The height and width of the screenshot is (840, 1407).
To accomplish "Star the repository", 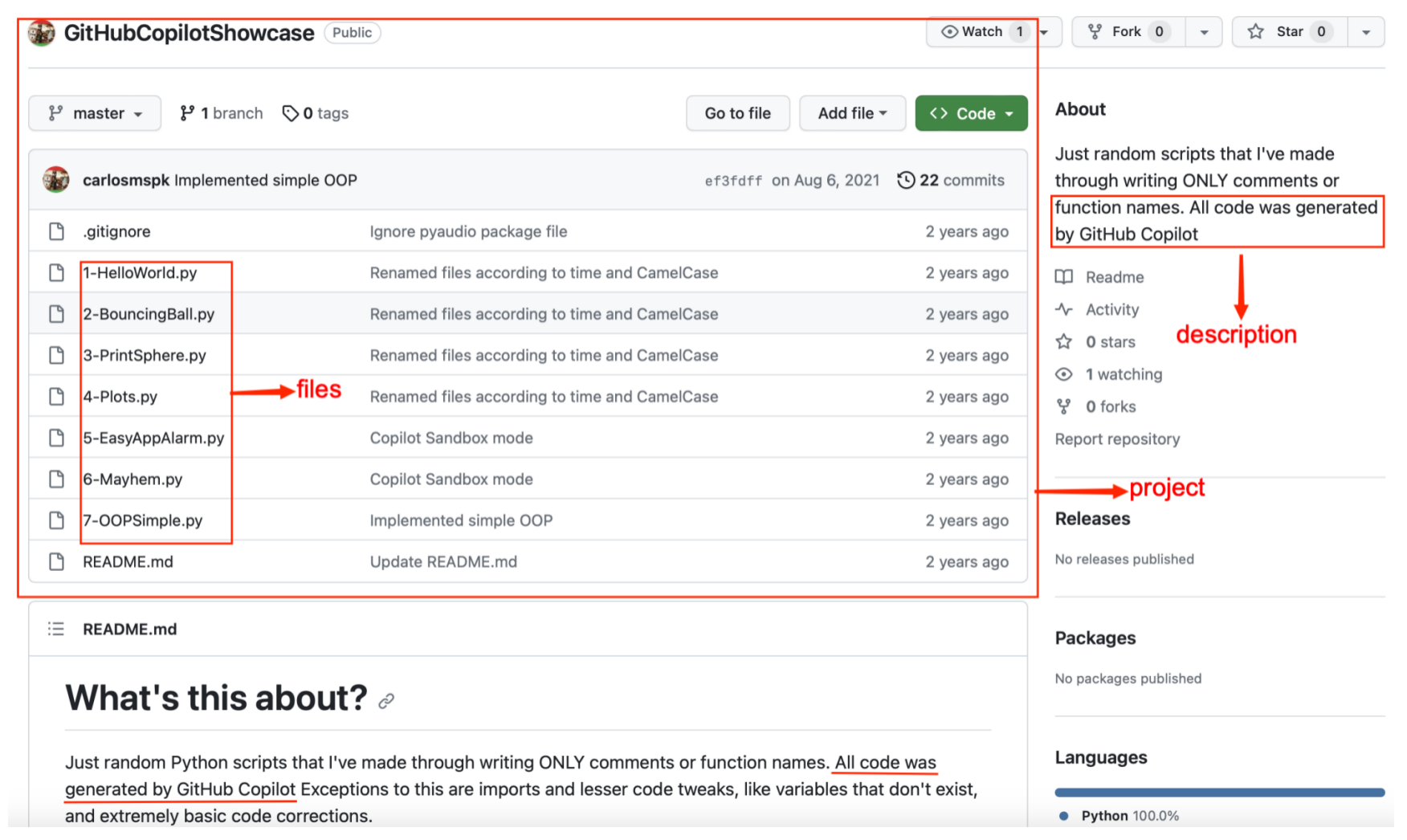I will pyautogui.click(x=1290, y=32).
